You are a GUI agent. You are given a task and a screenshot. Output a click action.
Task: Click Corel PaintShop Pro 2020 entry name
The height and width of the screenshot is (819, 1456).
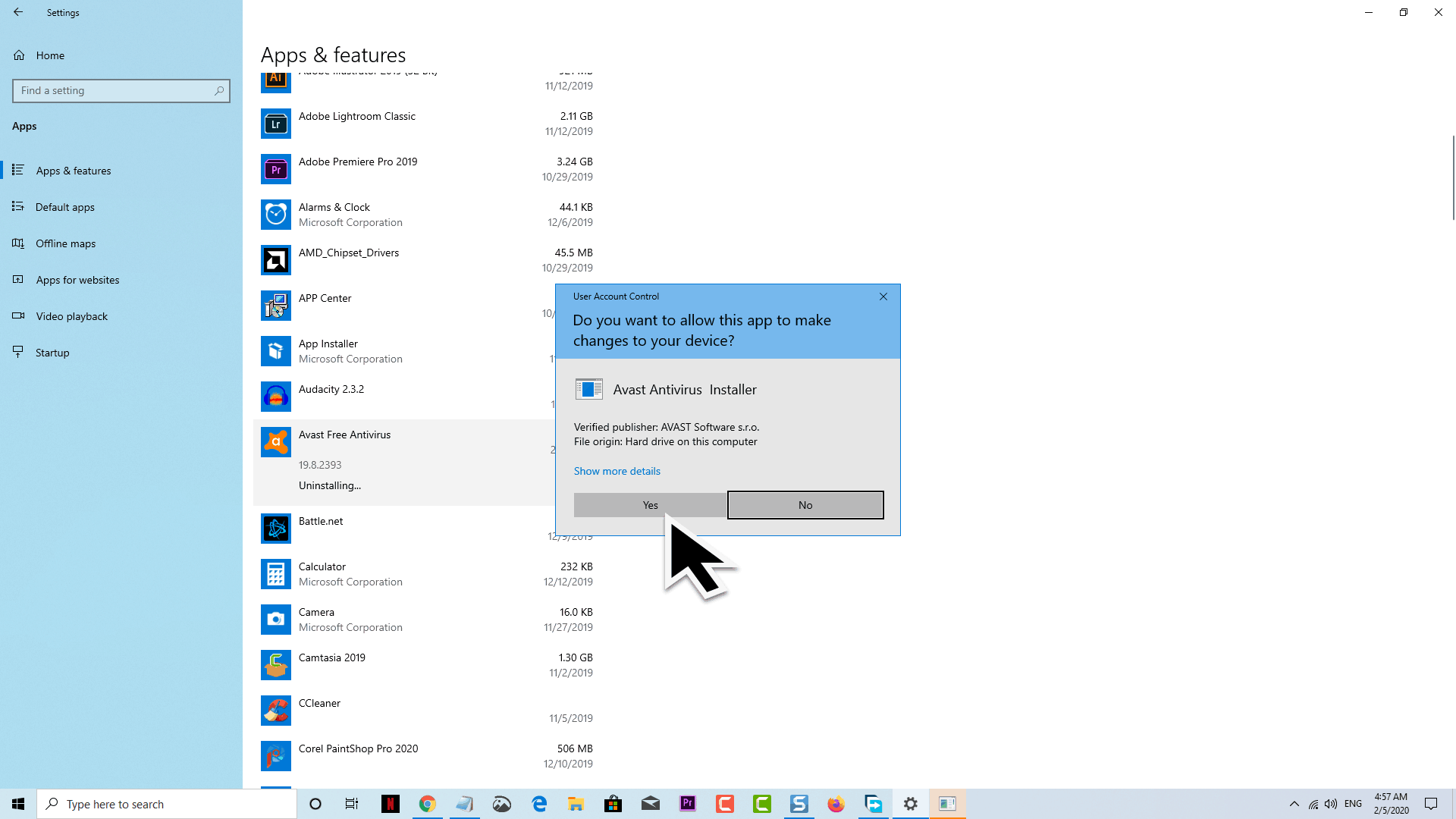(x=358, y=748)
